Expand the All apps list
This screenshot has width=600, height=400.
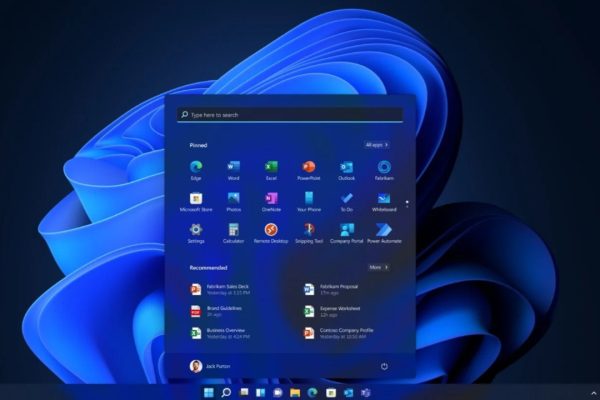(x=377, y=145)
